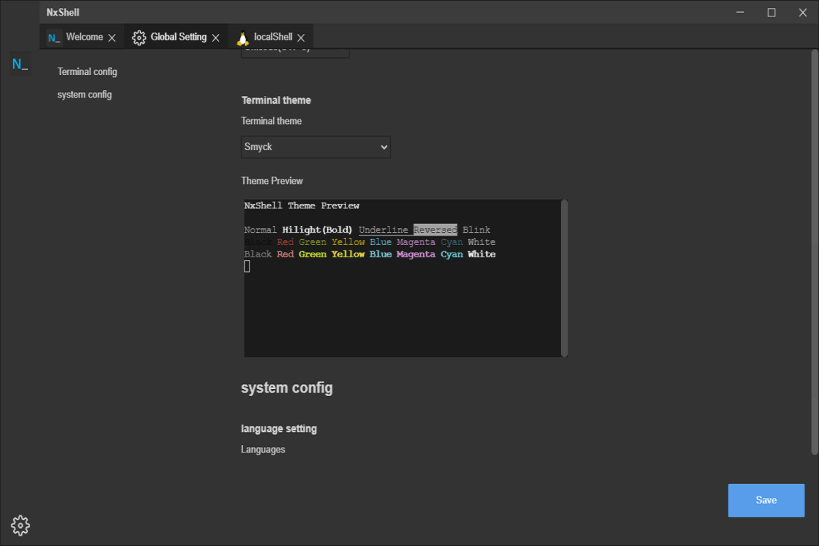Close the Welcome tab
This screenshot has height=546, width=819.
[x=112, y=38]
